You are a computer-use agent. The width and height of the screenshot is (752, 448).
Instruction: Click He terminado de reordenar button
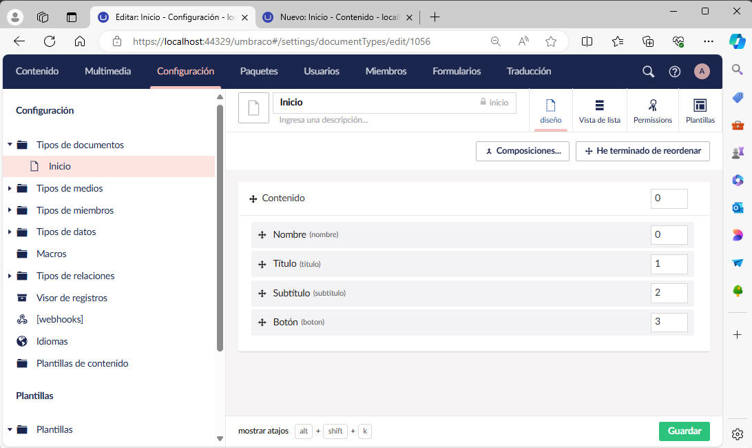(x=642, y=151)
